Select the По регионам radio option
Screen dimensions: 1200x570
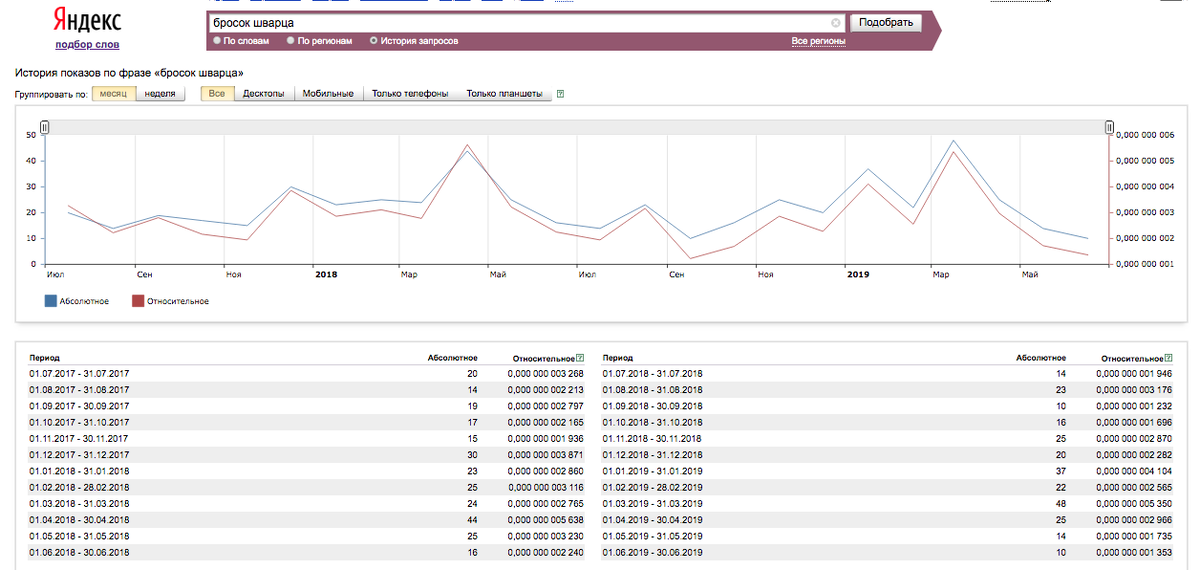291,41
